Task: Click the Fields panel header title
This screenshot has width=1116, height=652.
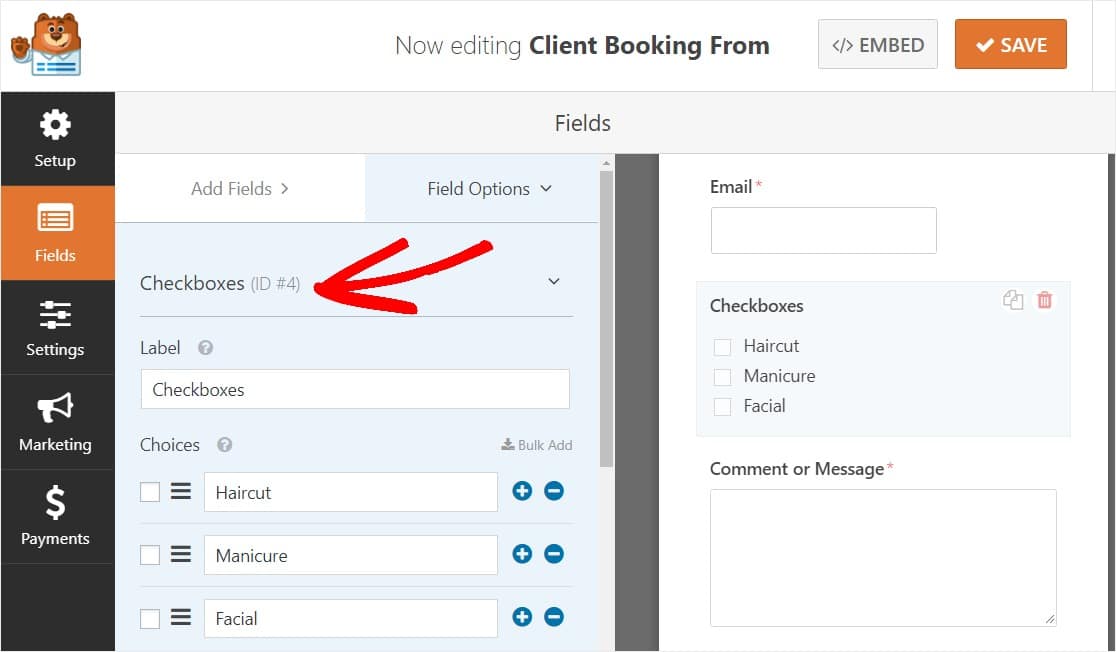Action: click(583, 123)
